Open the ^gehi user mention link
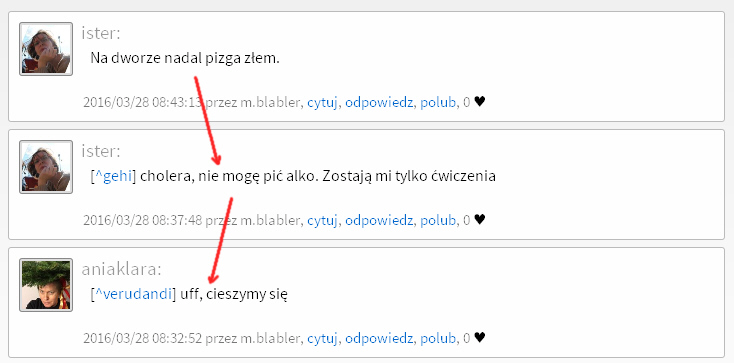 click(x=113, y=177)
